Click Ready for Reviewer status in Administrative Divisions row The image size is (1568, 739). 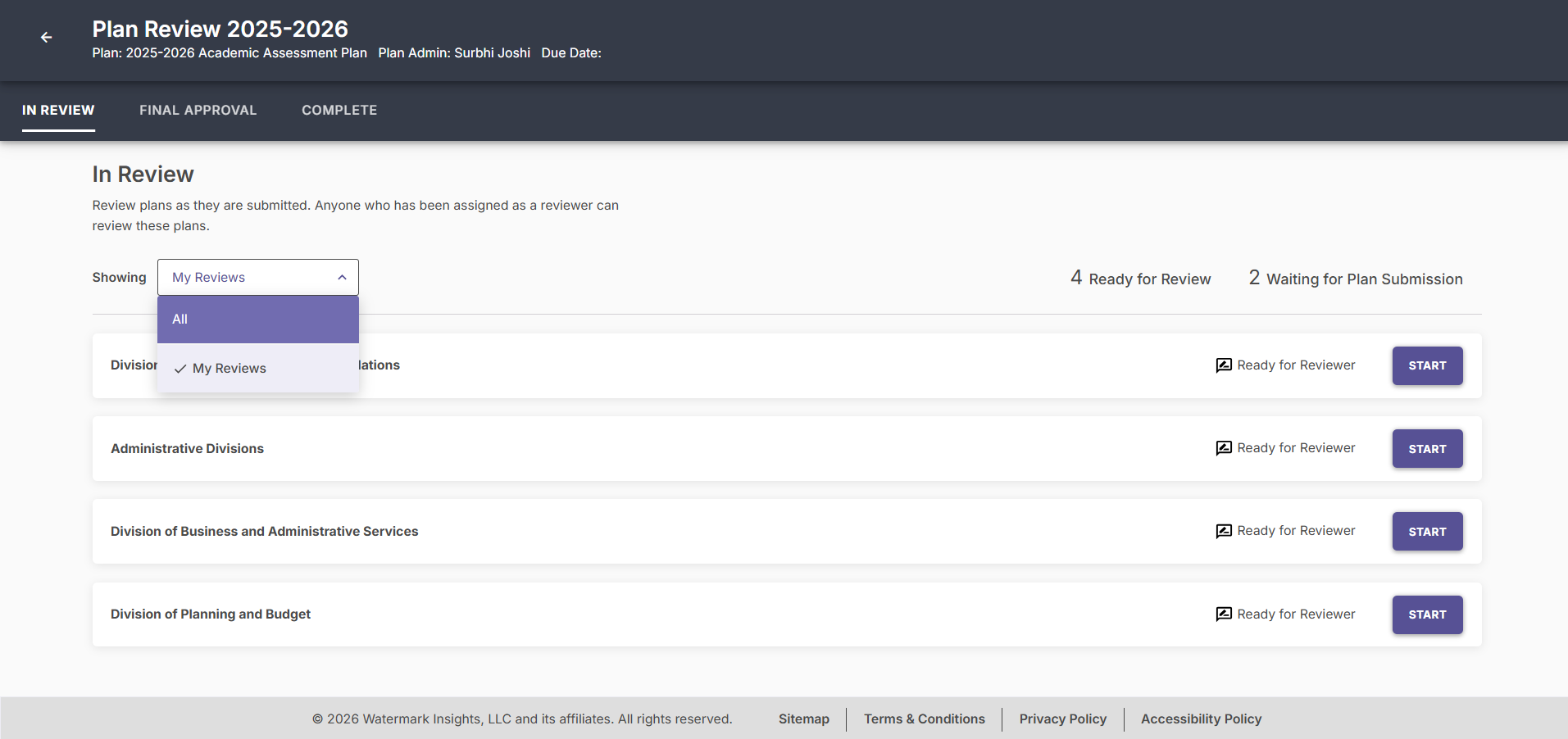(x=1296, y=448)
